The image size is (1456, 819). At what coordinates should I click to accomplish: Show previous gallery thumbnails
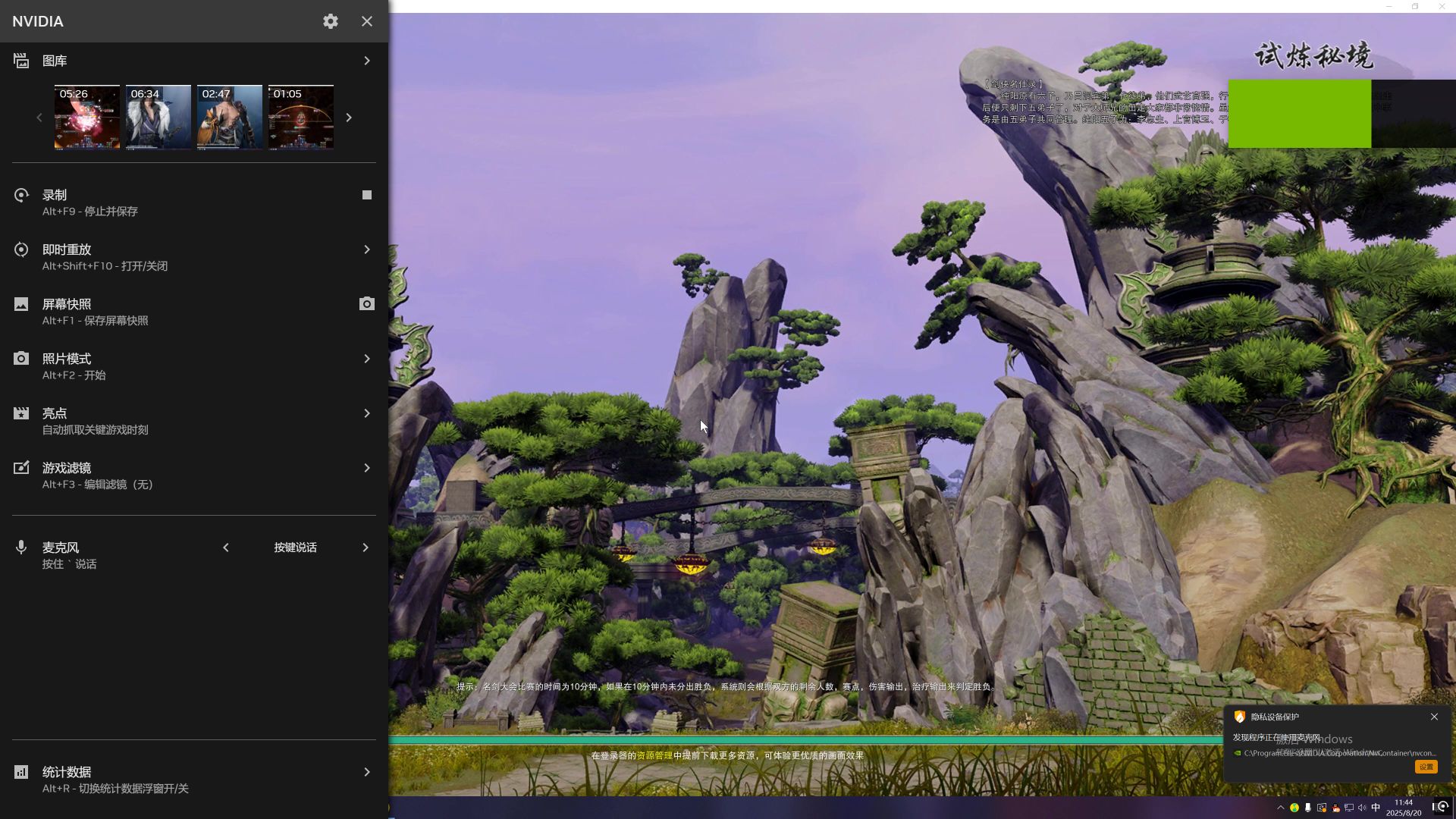pos(39,118)
